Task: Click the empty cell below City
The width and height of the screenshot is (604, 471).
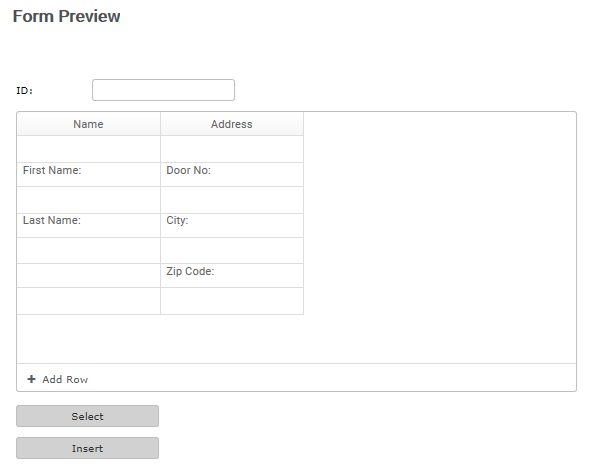Action: click(x=232, y=251)
